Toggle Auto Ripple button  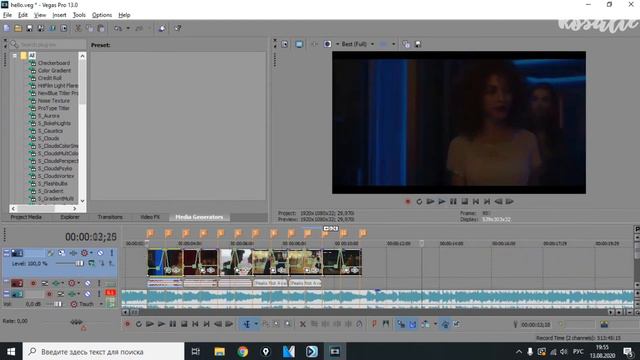pyautogui.click(x=425, y=324)
